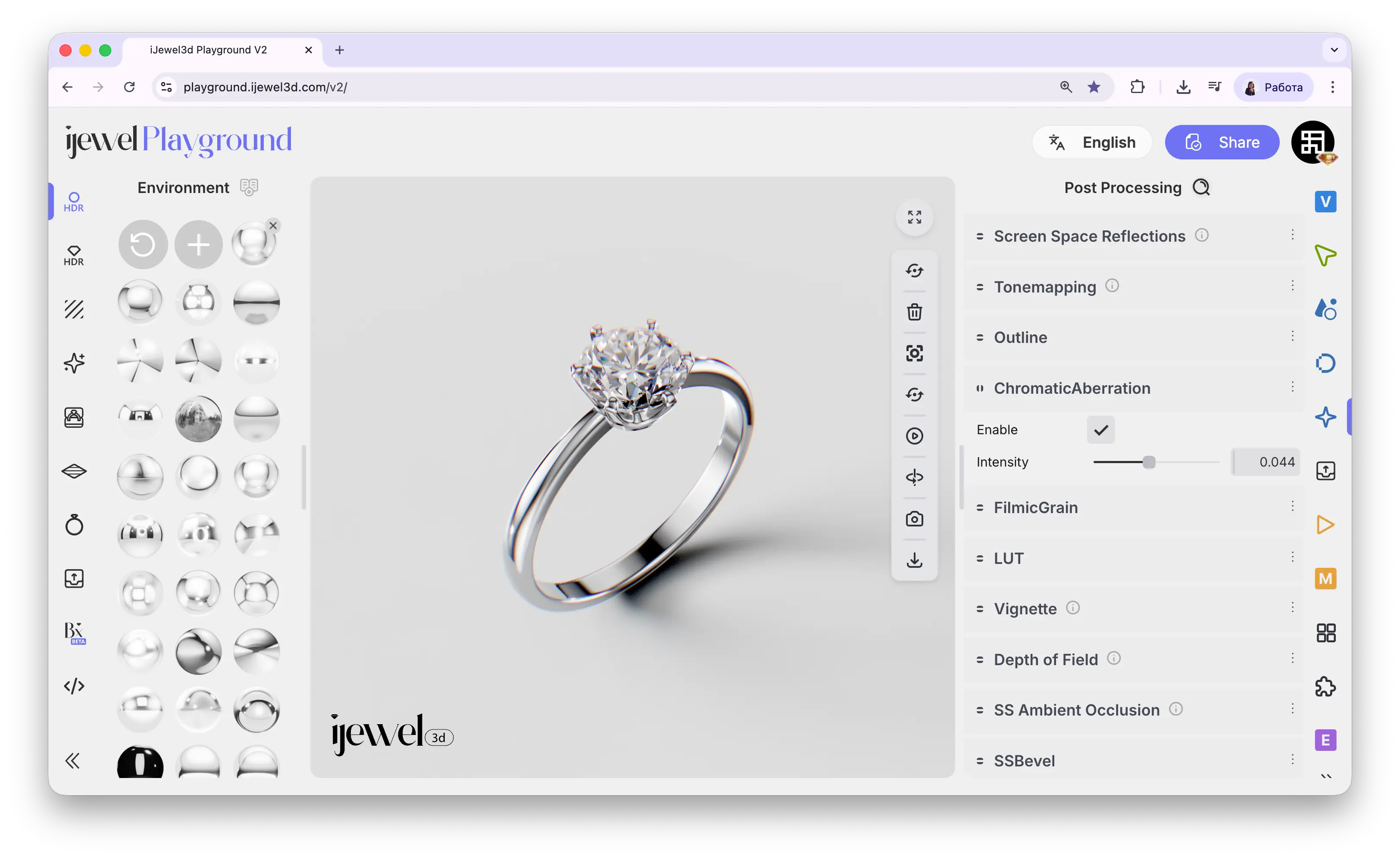Viewport: 1400px width, 859px height.
Task: Collapse the left sidebar with double chevron
Action: coord(72,761)
